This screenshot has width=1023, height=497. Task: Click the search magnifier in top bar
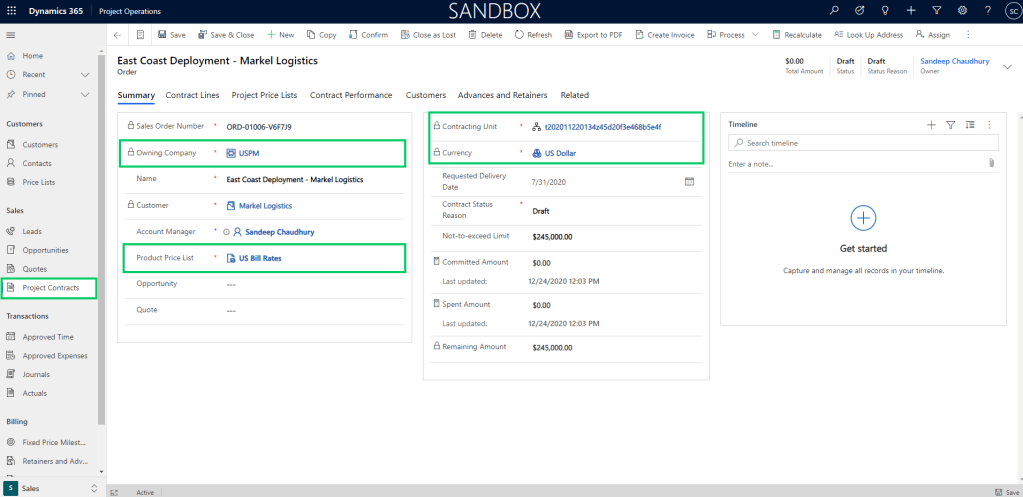[x=835, y=10]
